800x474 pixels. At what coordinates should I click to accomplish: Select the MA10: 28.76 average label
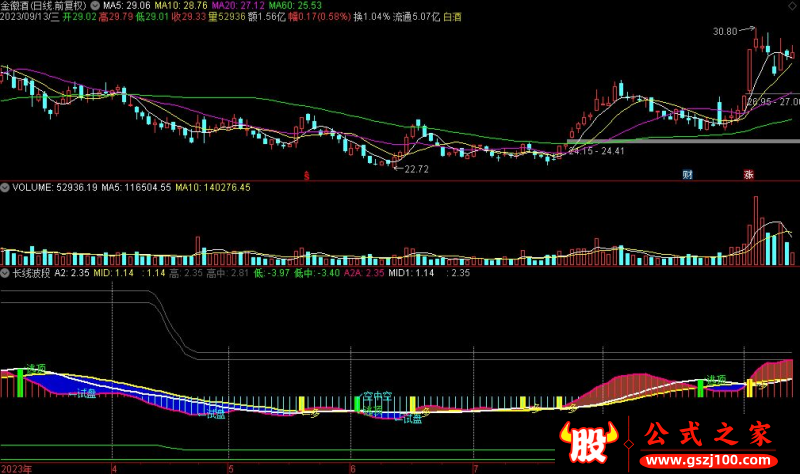(181, 6)
